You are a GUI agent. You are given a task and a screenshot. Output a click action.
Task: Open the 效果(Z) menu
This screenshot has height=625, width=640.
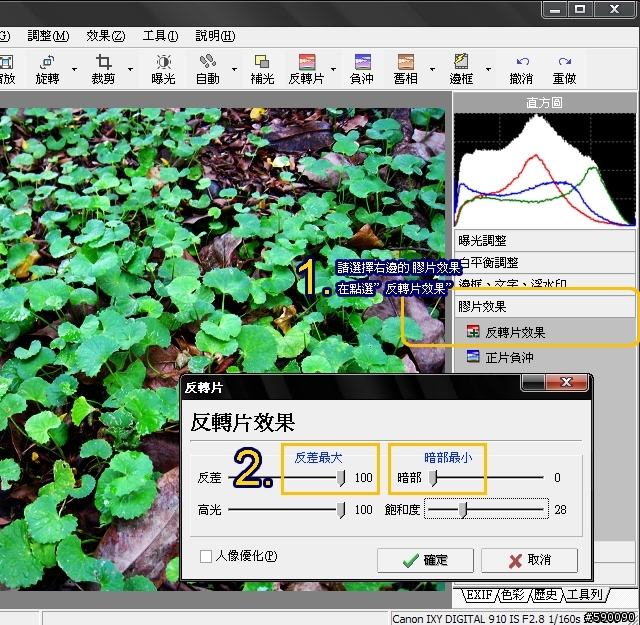[105, 36]
